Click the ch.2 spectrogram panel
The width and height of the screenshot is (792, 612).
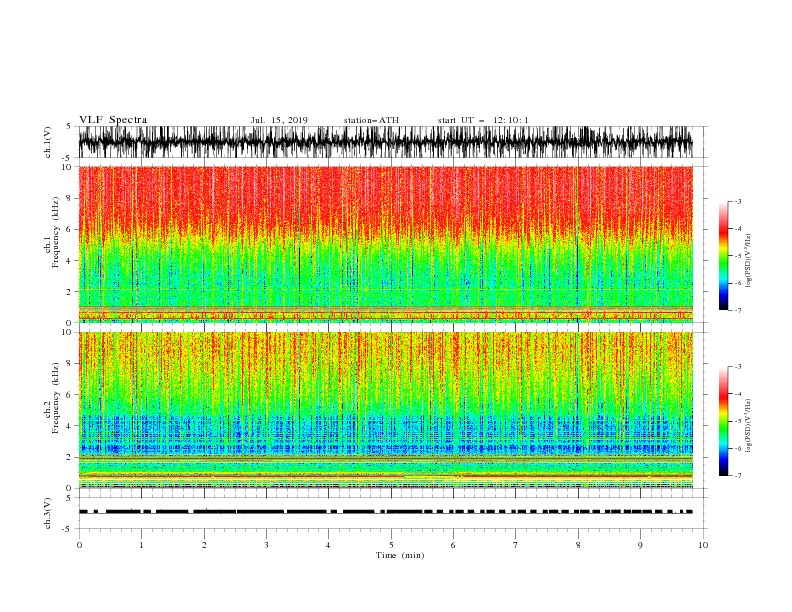point(385,410)
